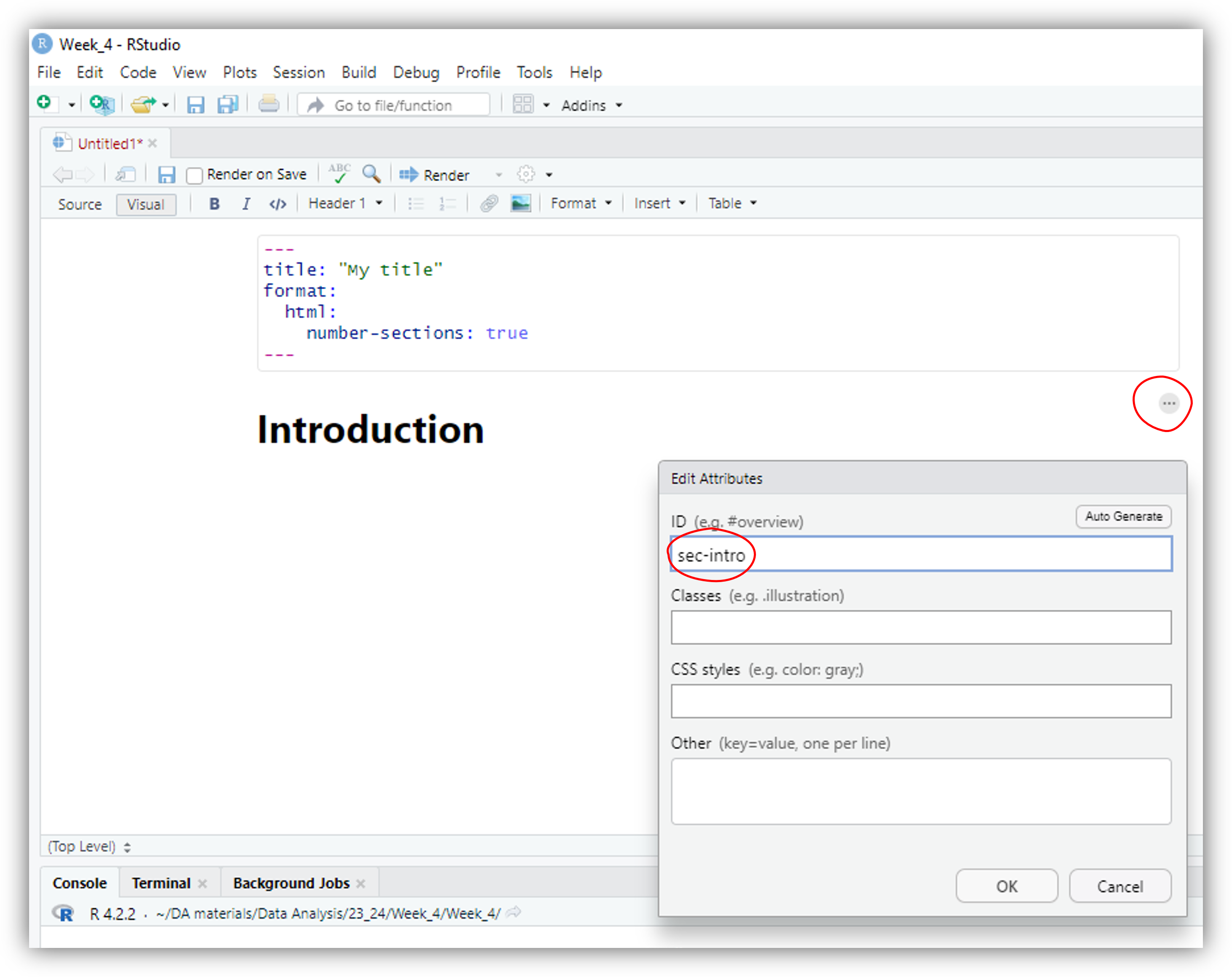Enable the Render on Save checkbox

point(194,175)
